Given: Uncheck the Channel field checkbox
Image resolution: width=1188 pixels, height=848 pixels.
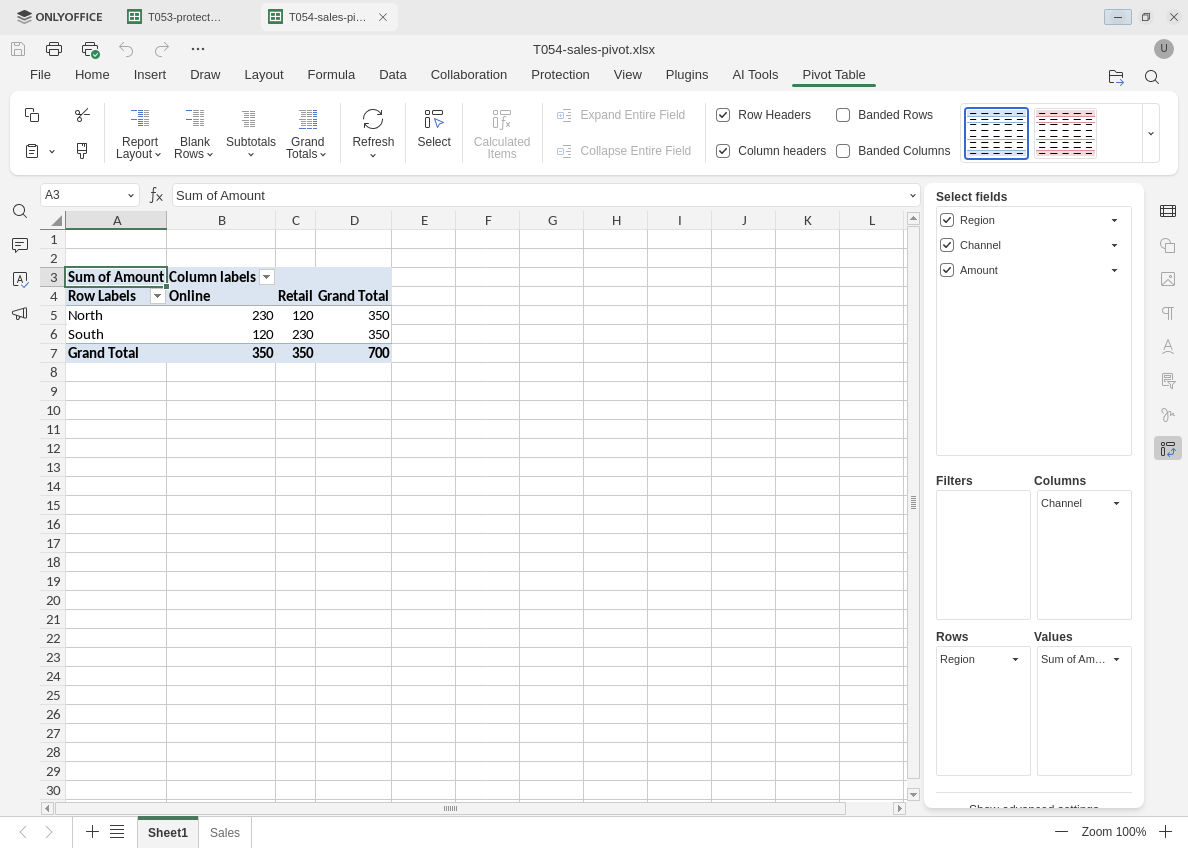Looking at the screenshot, I should 946,245.
